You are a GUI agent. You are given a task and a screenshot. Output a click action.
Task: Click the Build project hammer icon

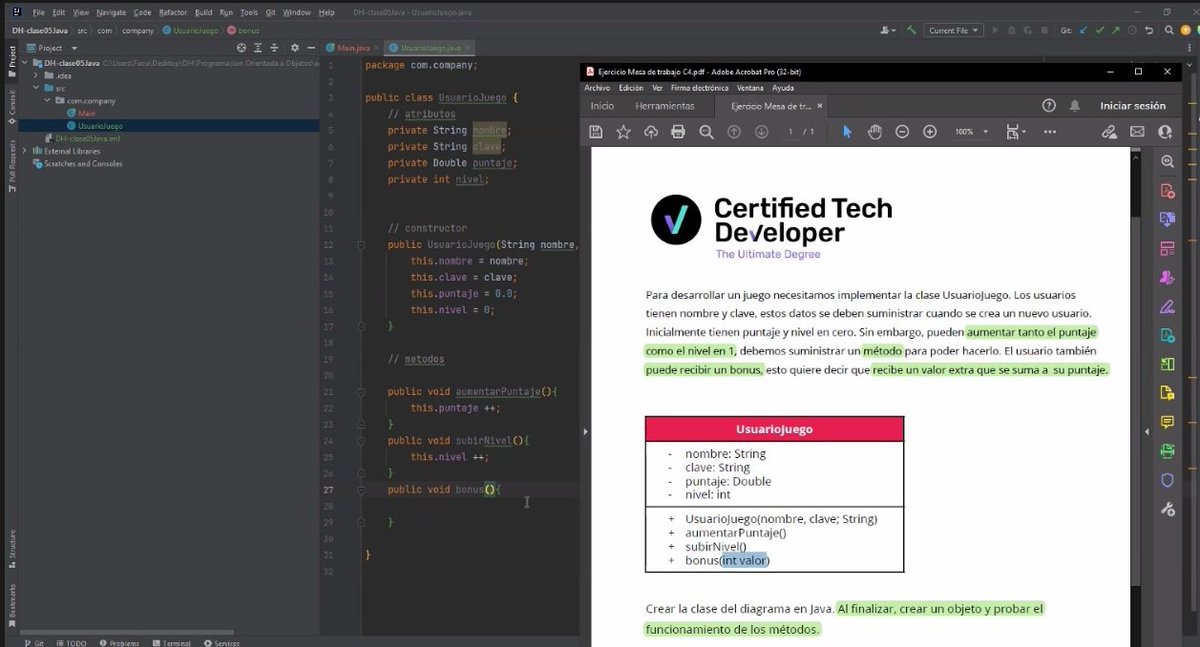click(x=911, y=31)
